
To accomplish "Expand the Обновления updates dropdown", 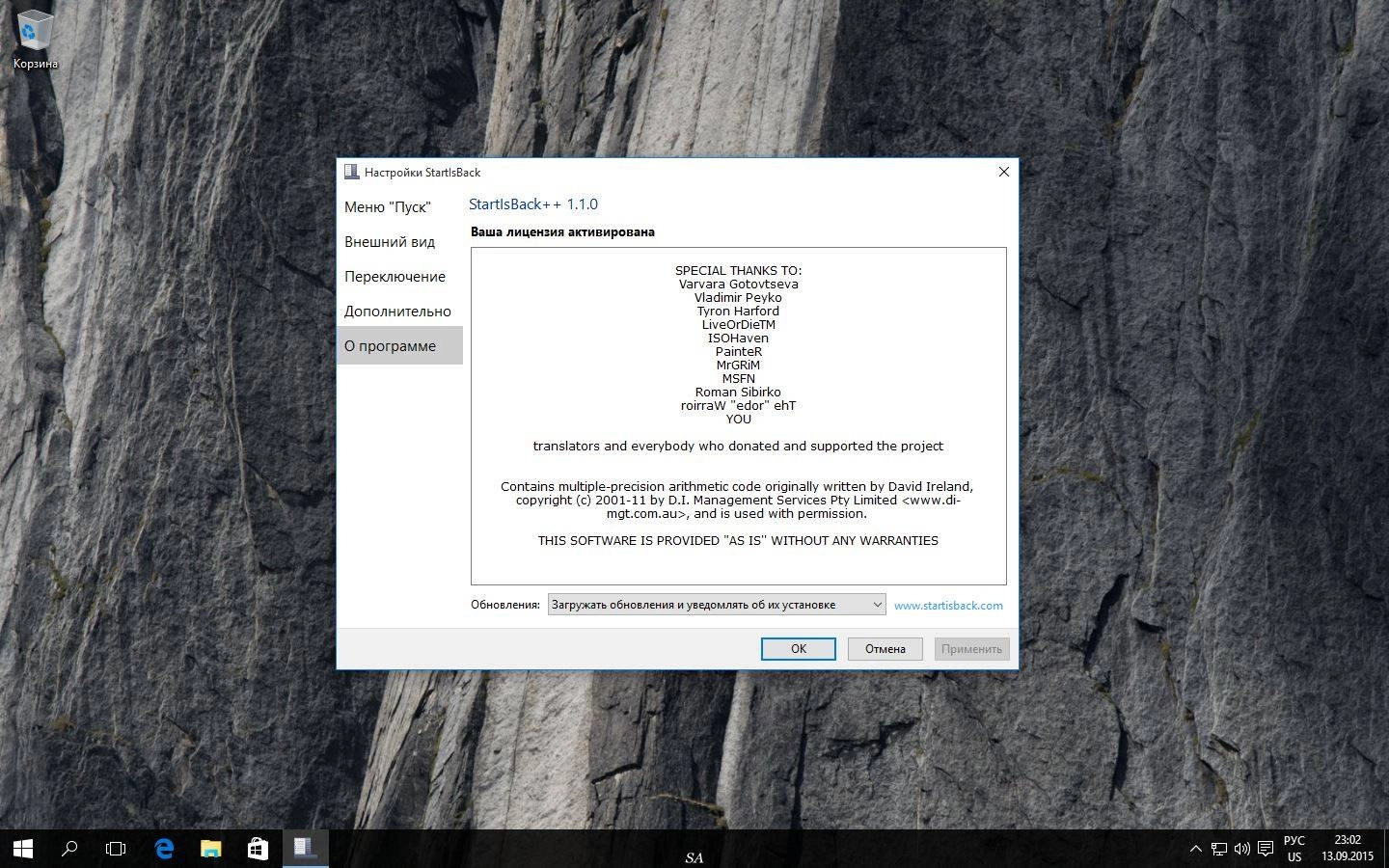I will coord(717,605).
